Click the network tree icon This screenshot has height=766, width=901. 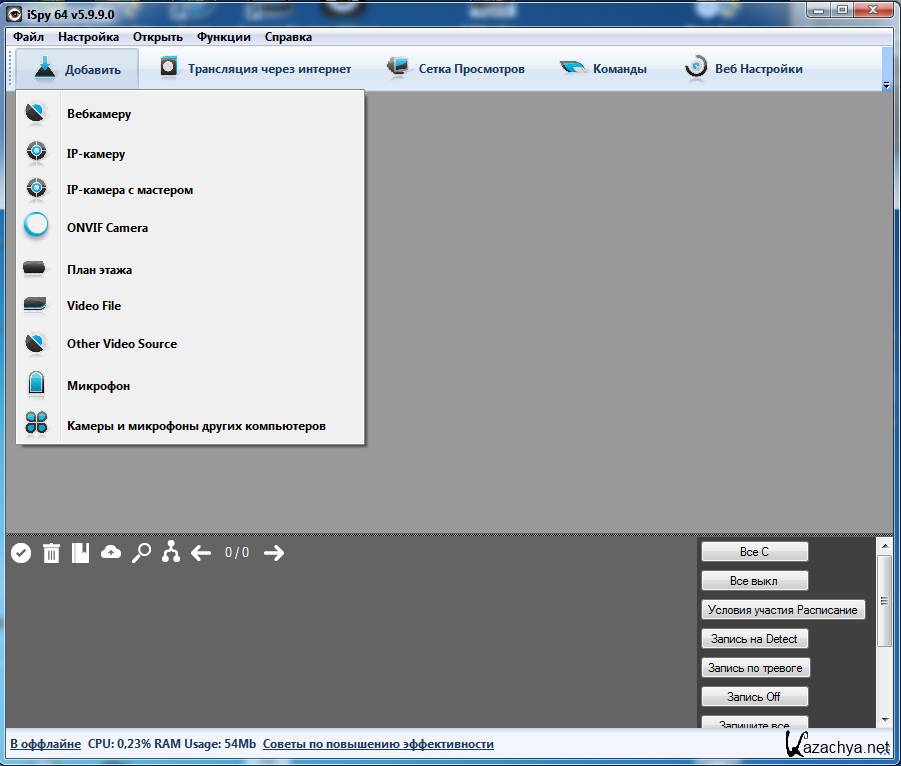point(171,552)
